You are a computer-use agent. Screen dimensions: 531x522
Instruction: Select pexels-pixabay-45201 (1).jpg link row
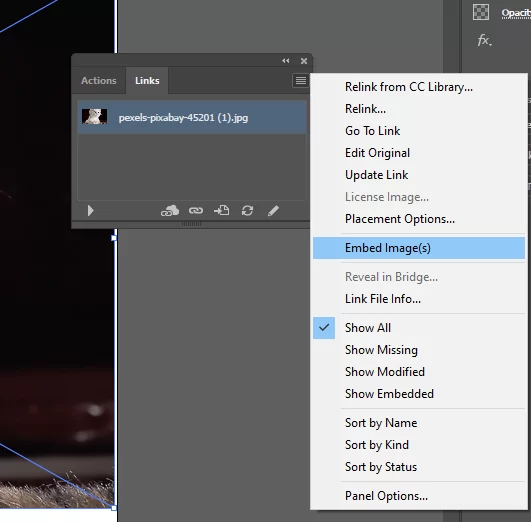click(x=192, y=118)
